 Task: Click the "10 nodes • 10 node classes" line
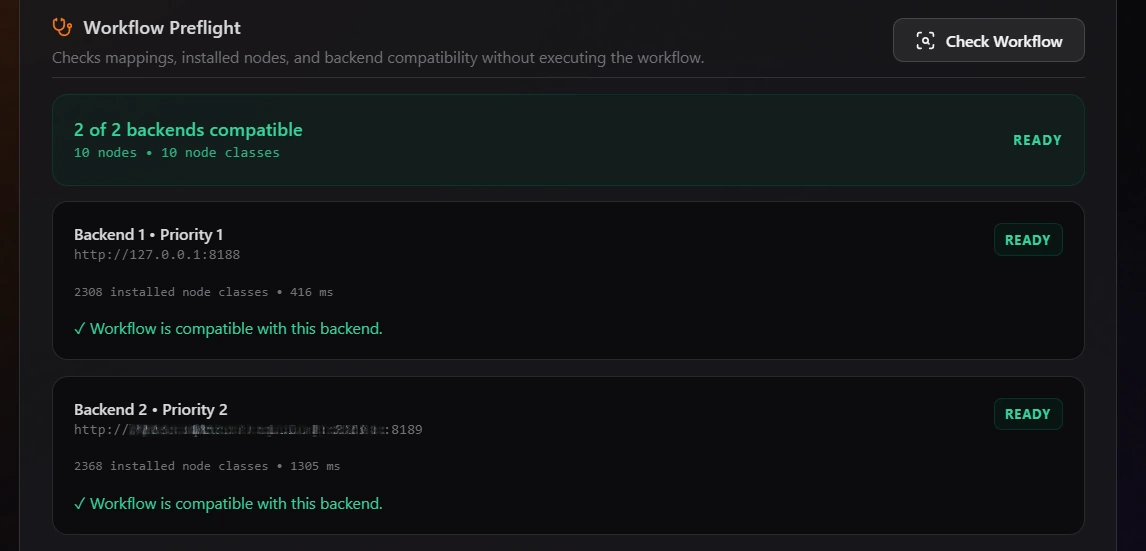177,153
